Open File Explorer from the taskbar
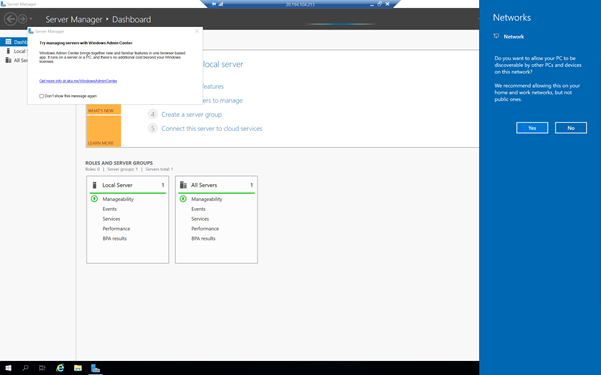This screenshot has width=601, height=375. point(78,368)
